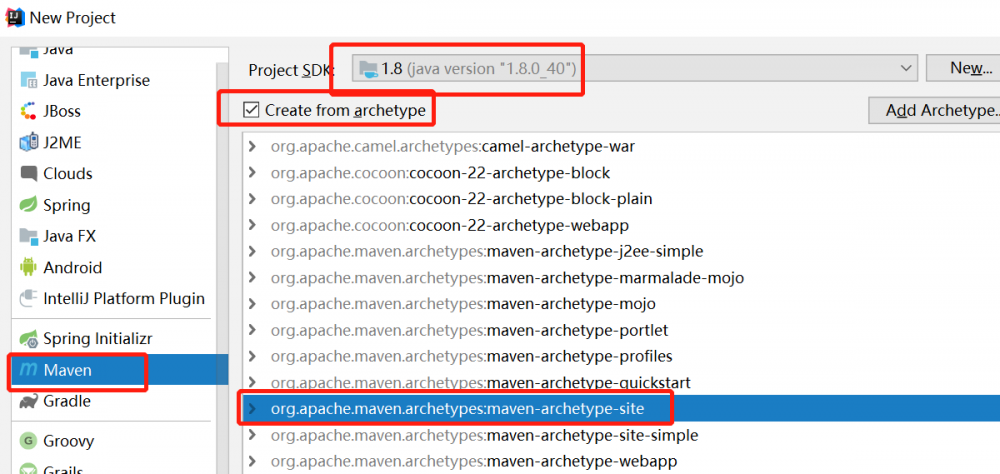Expand selected maven-archetype-site chevron

coord(253,409)
